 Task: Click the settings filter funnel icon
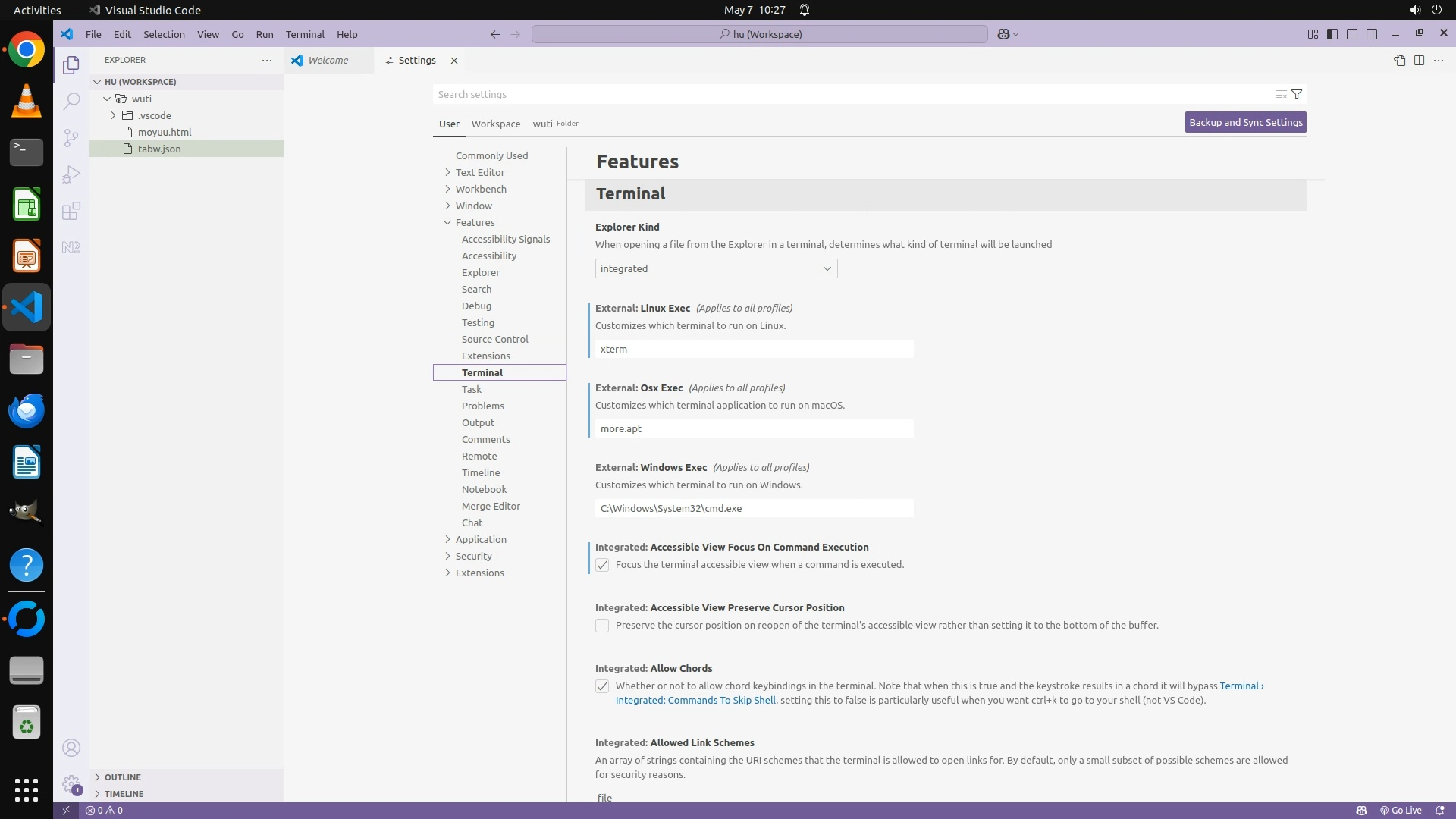click(x=1297, y=94)
